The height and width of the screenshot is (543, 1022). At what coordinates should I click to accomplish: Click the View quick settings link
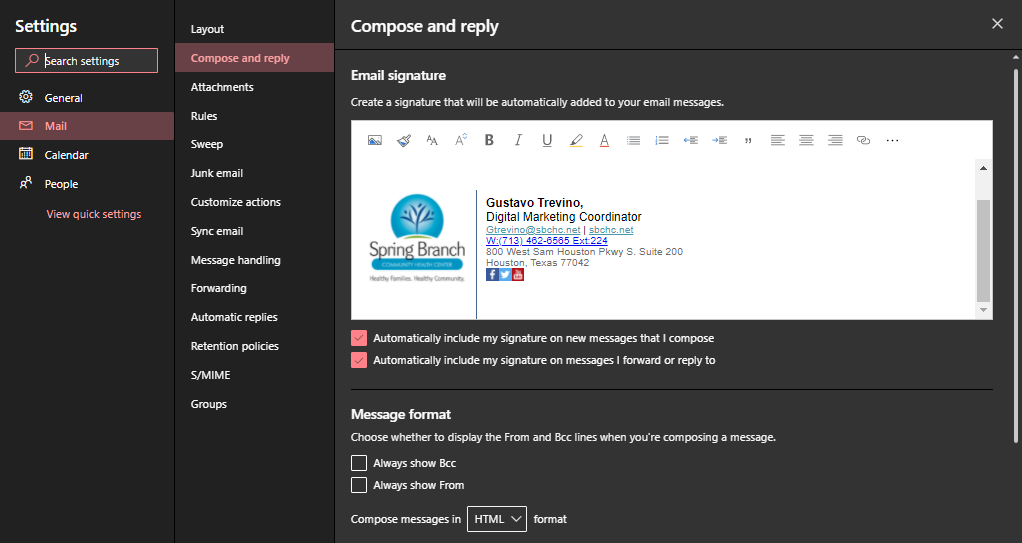[x=93, y=214]
